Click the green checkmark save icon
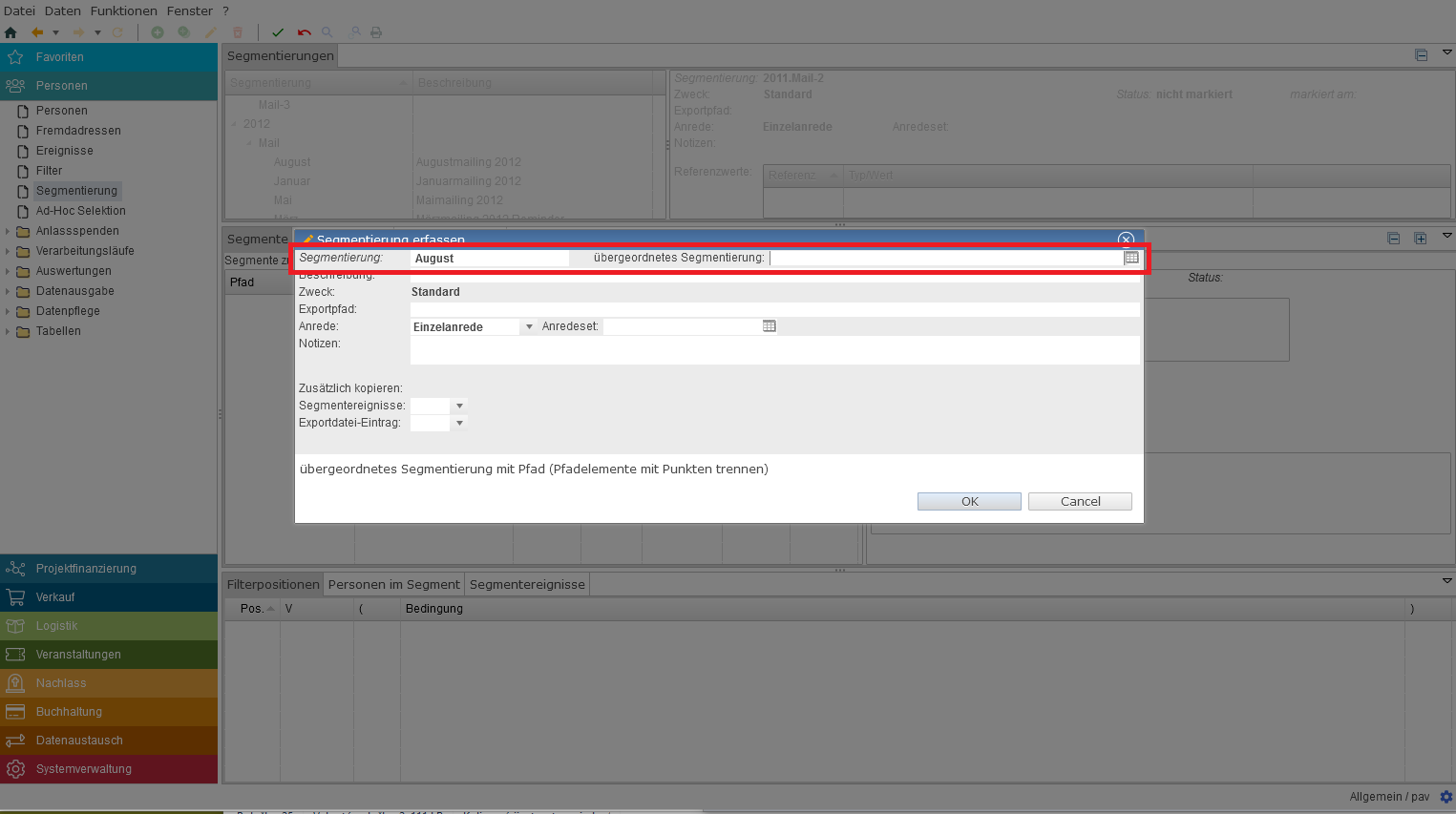 click(x=278, y=32)
